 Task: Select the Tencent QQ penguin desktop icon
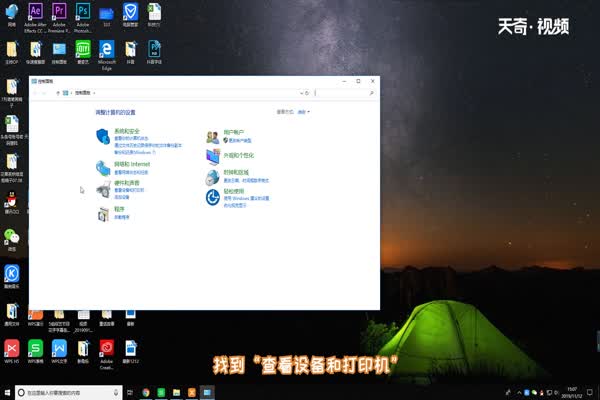12,203
